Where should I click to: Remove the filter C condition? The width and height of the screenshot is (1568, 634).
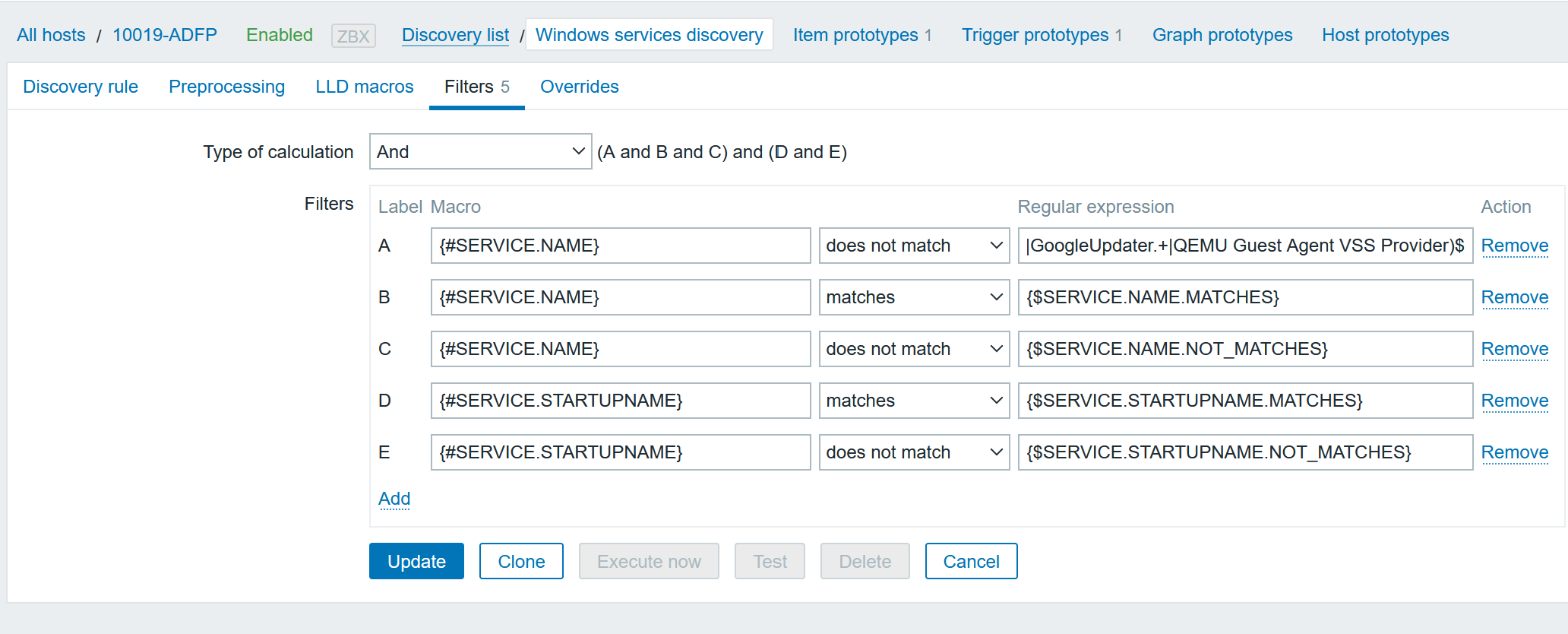pyautogui.click(x=1514, y=349)
